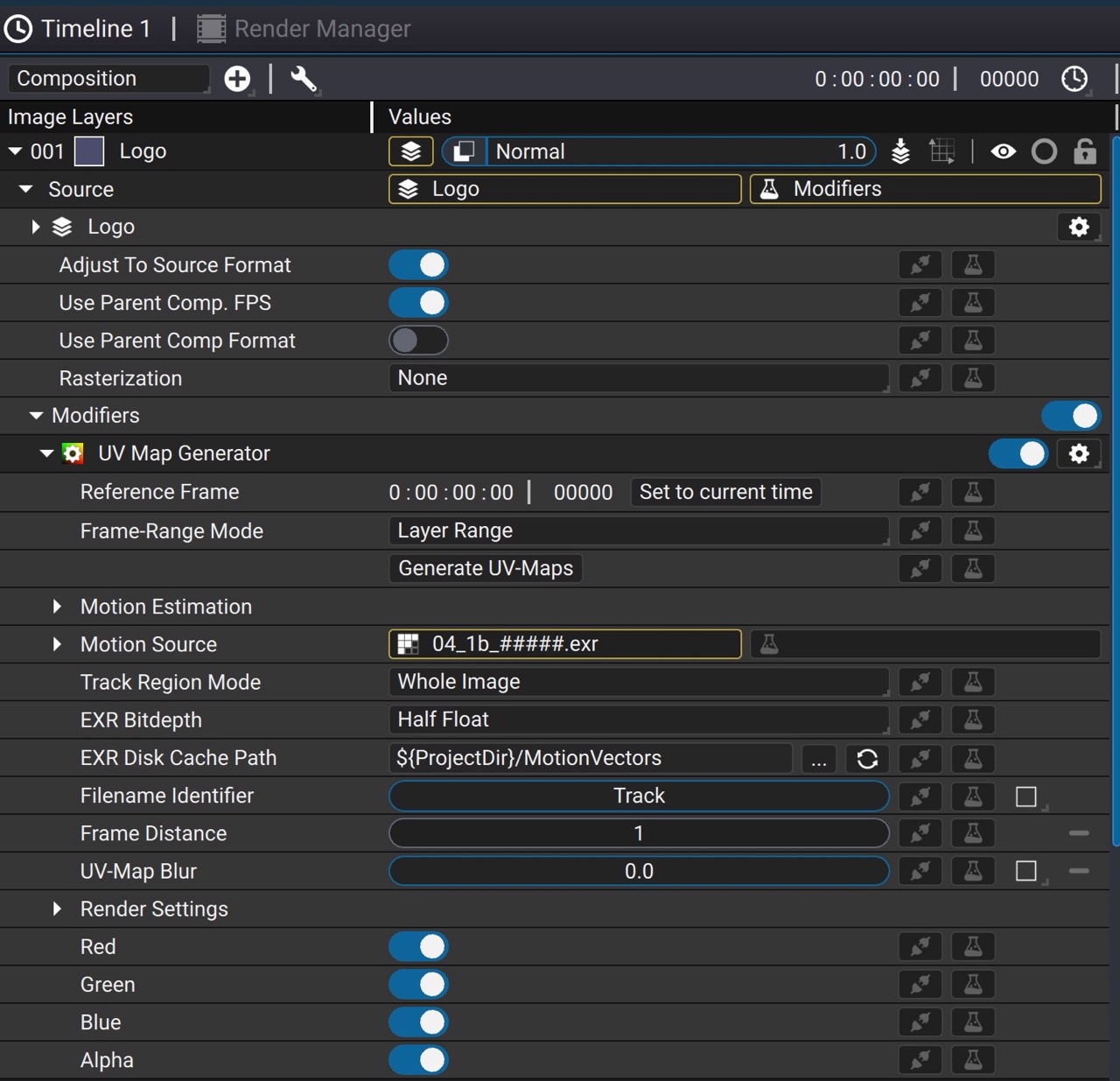Open the Composition selector dropdown
Viewport: 1120px width, 1081px height.
109,79
